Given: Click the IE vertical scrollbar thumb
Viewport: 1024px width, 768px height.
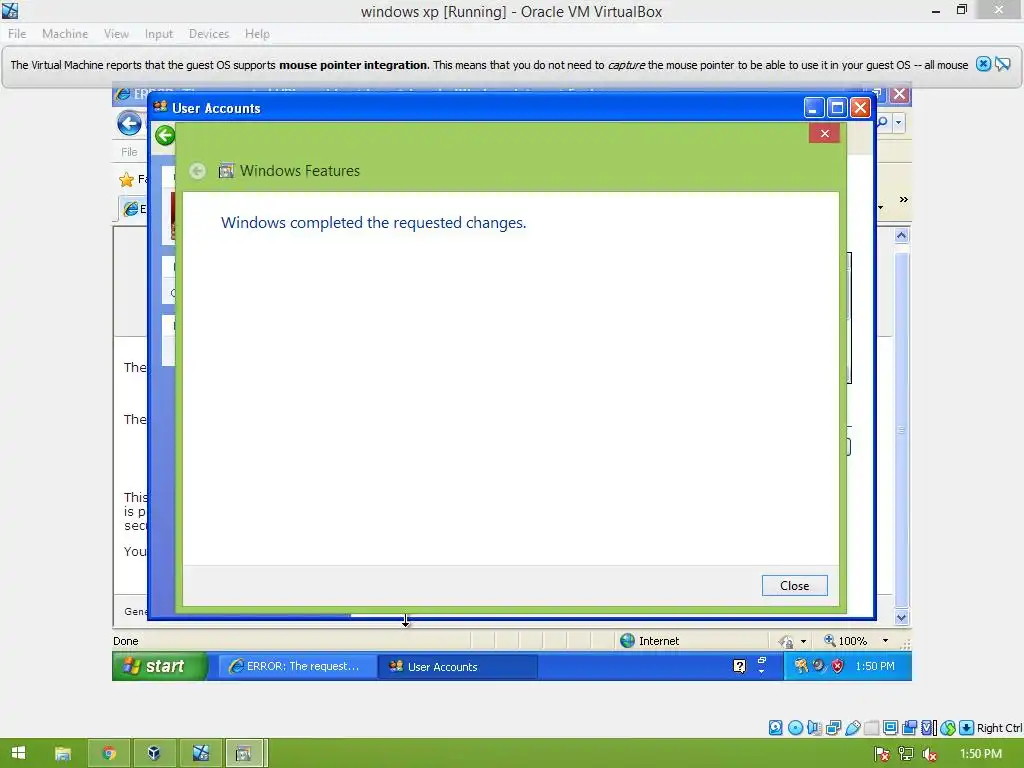Looking at the screenshot, I should pyautogui.click(x=901, y=430).
